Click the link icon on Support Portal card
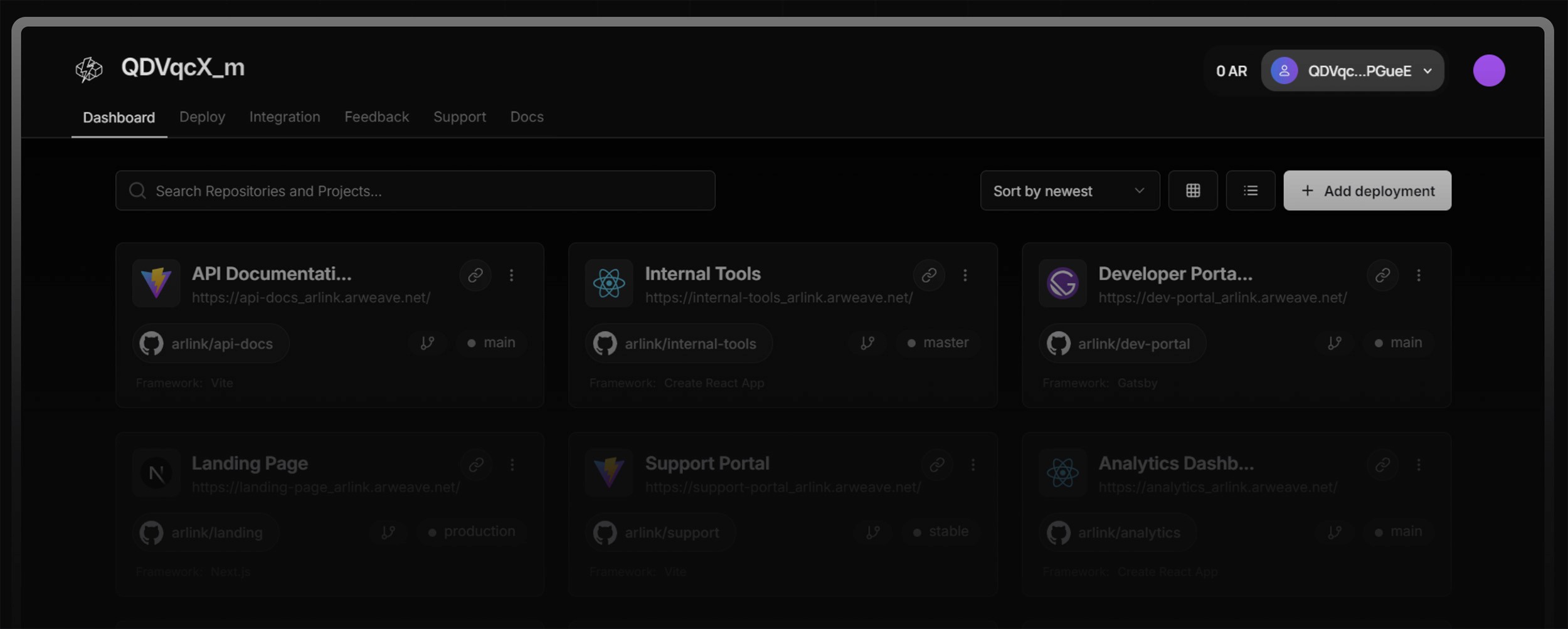This screenshot has height=629, width=1568. coord(936,465)
